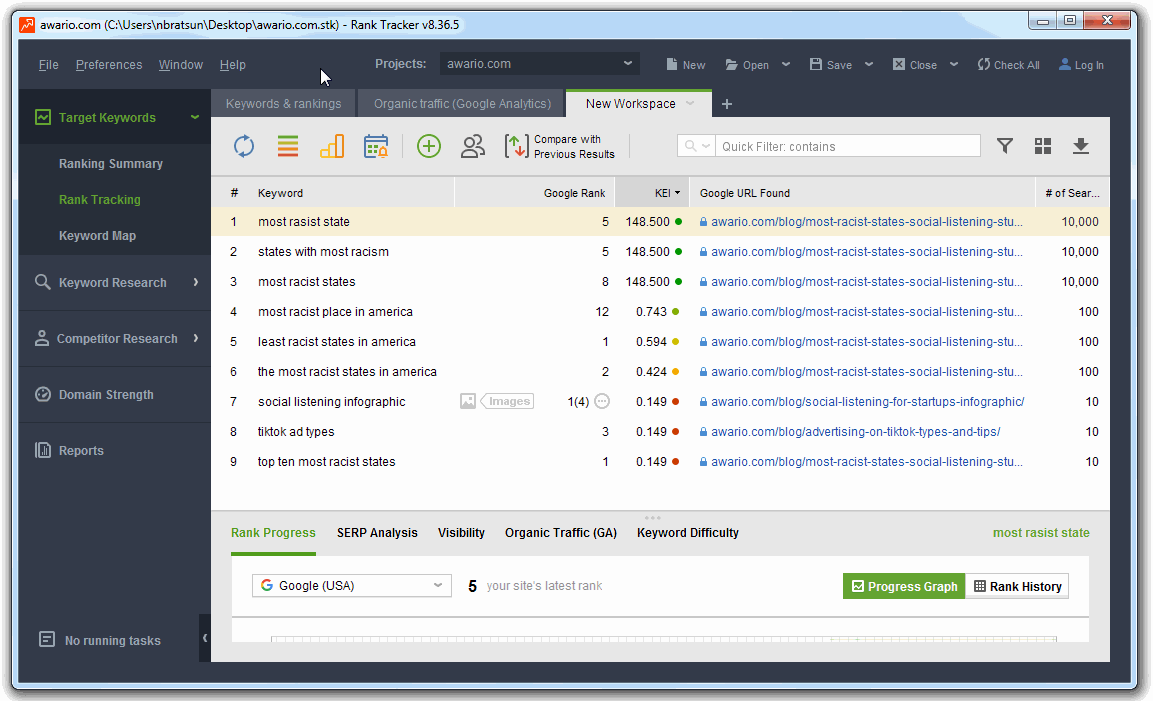Click the orange list lines toolbar icon
The width and height of the screenshot is (1153, 701).
pyautogui.click(x=288, y=146)
